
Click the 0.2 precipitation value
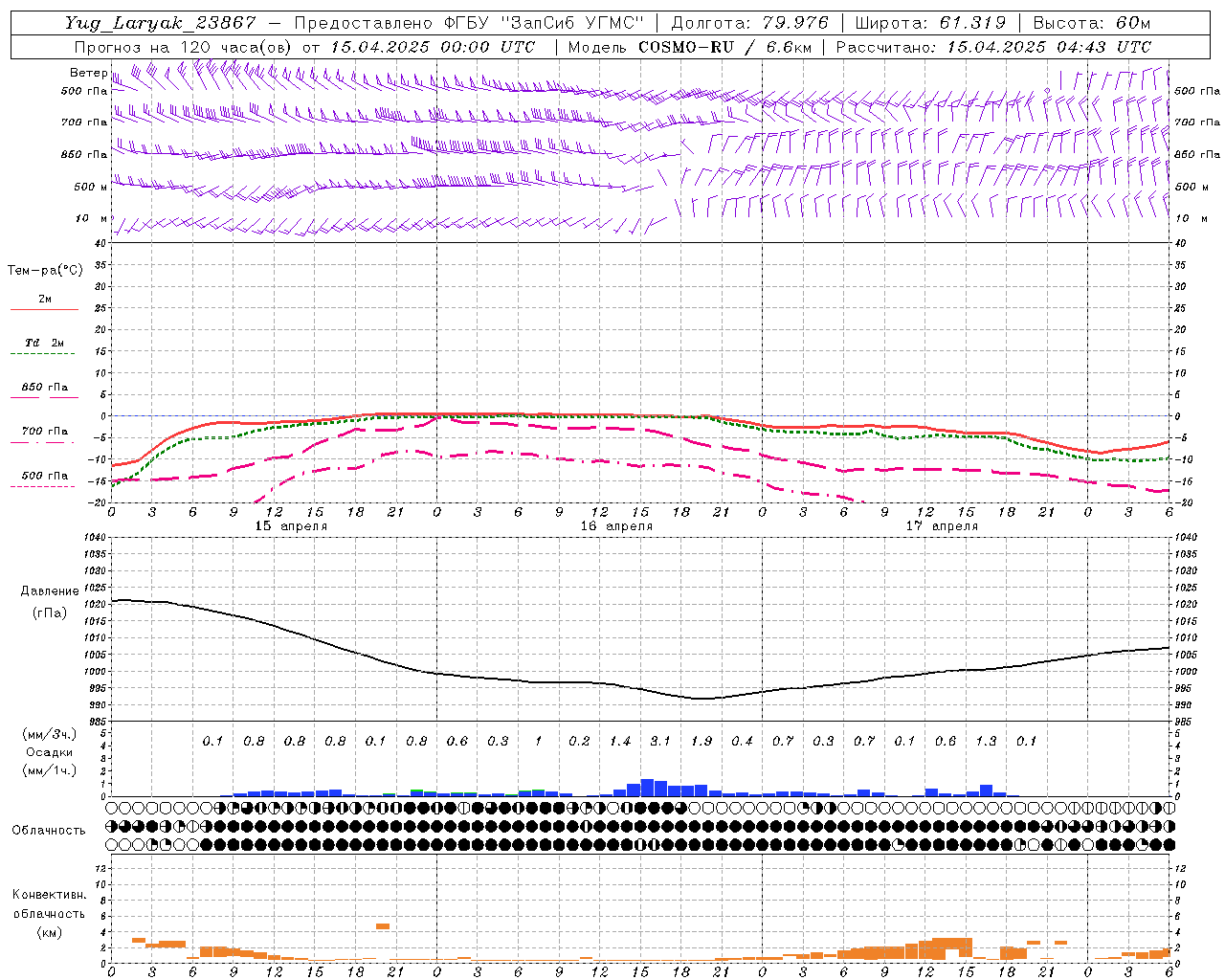(579, 741)
